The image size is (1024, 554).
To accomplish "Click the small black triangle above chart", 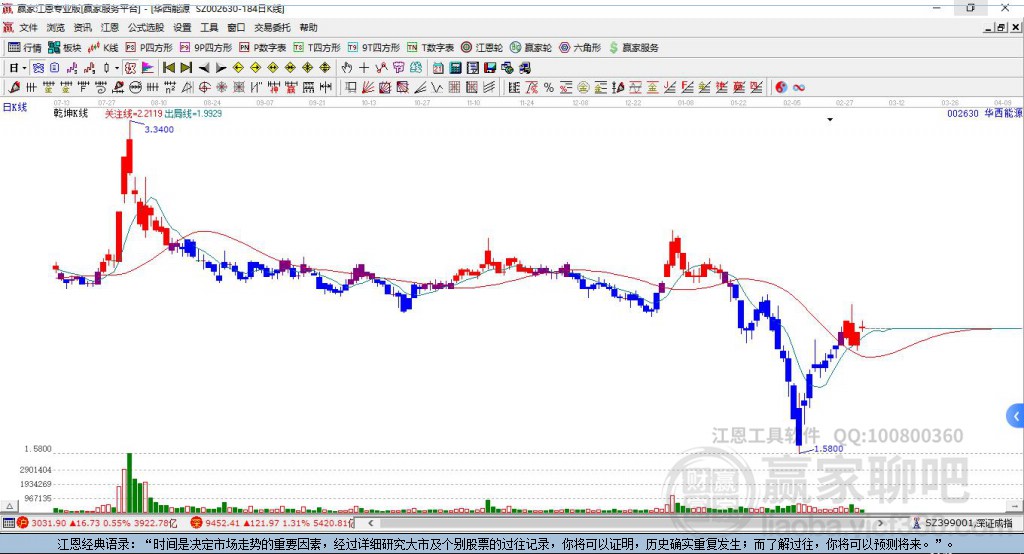I will coord(830,120).
